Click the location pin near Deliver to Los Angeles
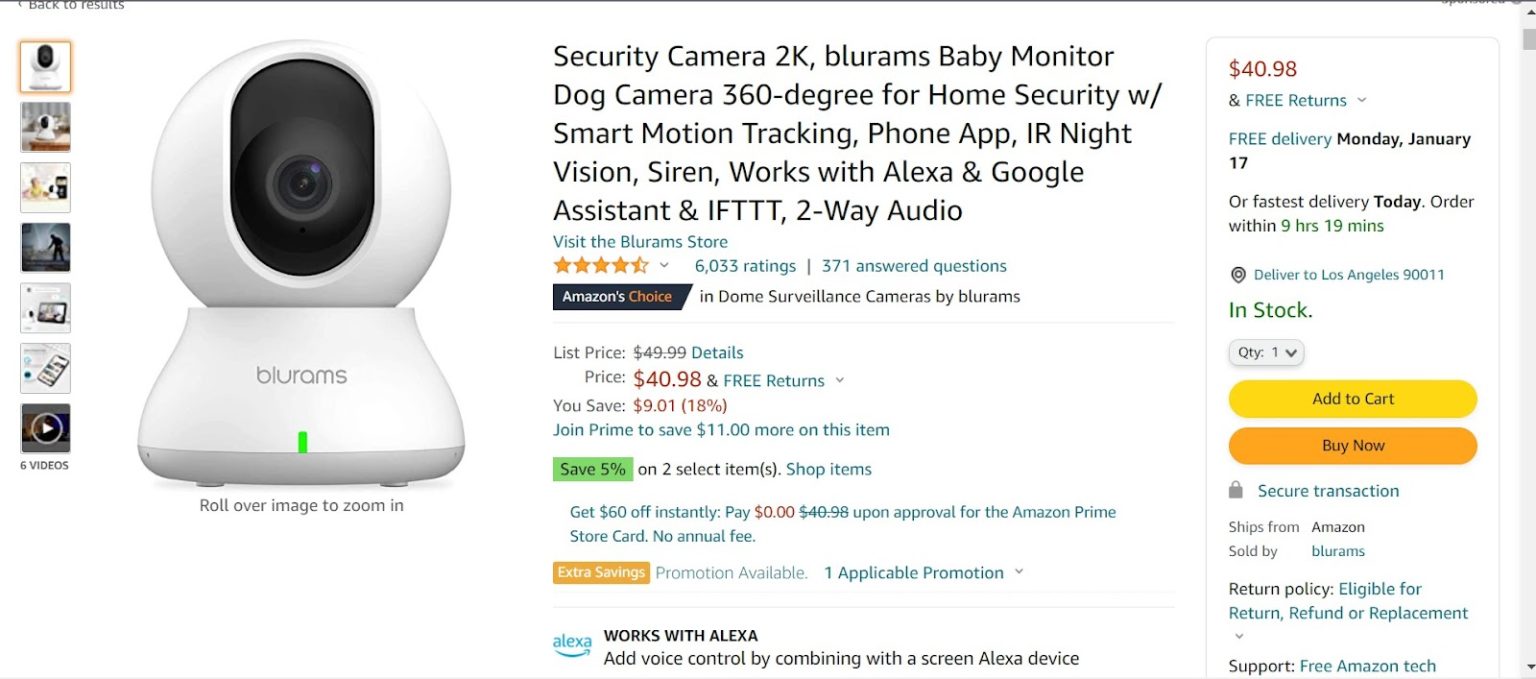The width and height of the screenshot is (1536, 679). point(1237,275)
